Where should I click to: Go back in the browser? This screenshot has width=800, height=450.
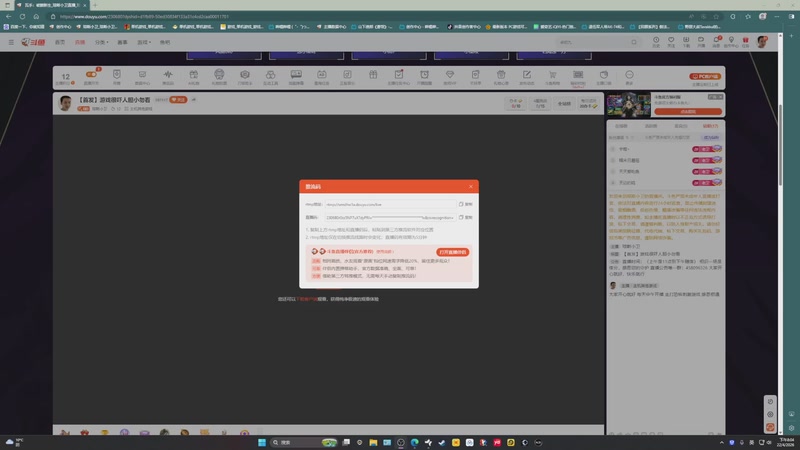pyautogui.click(x=9, y=16)
